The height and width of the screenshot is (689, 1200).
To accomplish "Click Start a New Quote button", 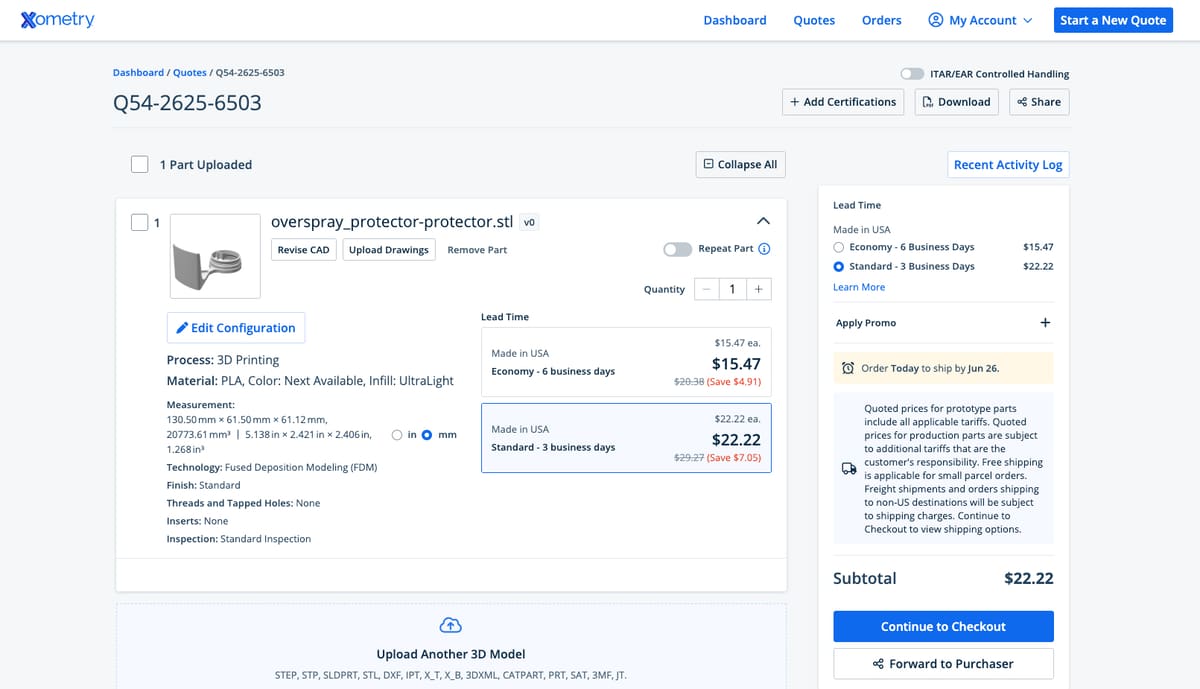I will point(1114,20).
